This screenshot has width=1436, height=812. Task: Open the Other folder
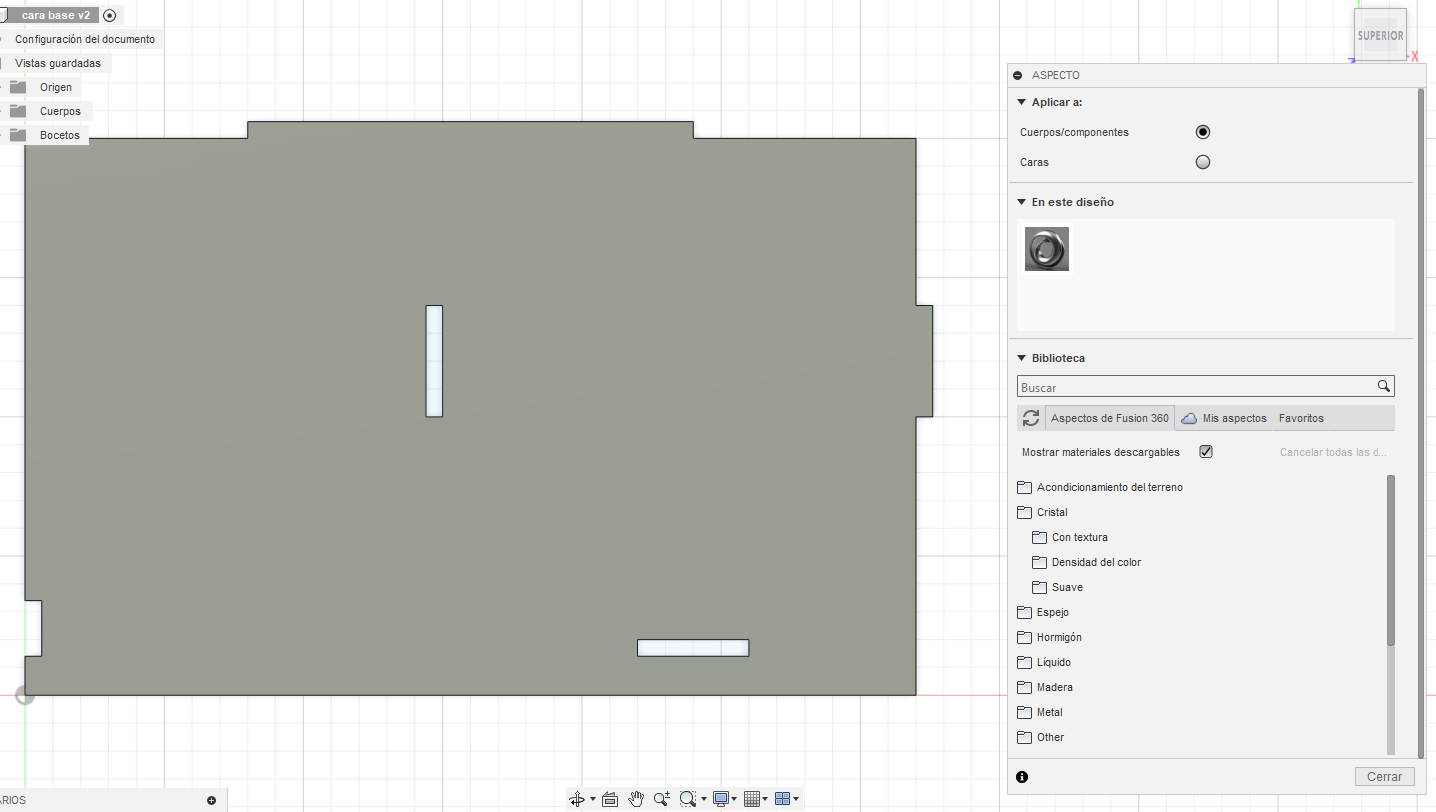[1041, 737]
